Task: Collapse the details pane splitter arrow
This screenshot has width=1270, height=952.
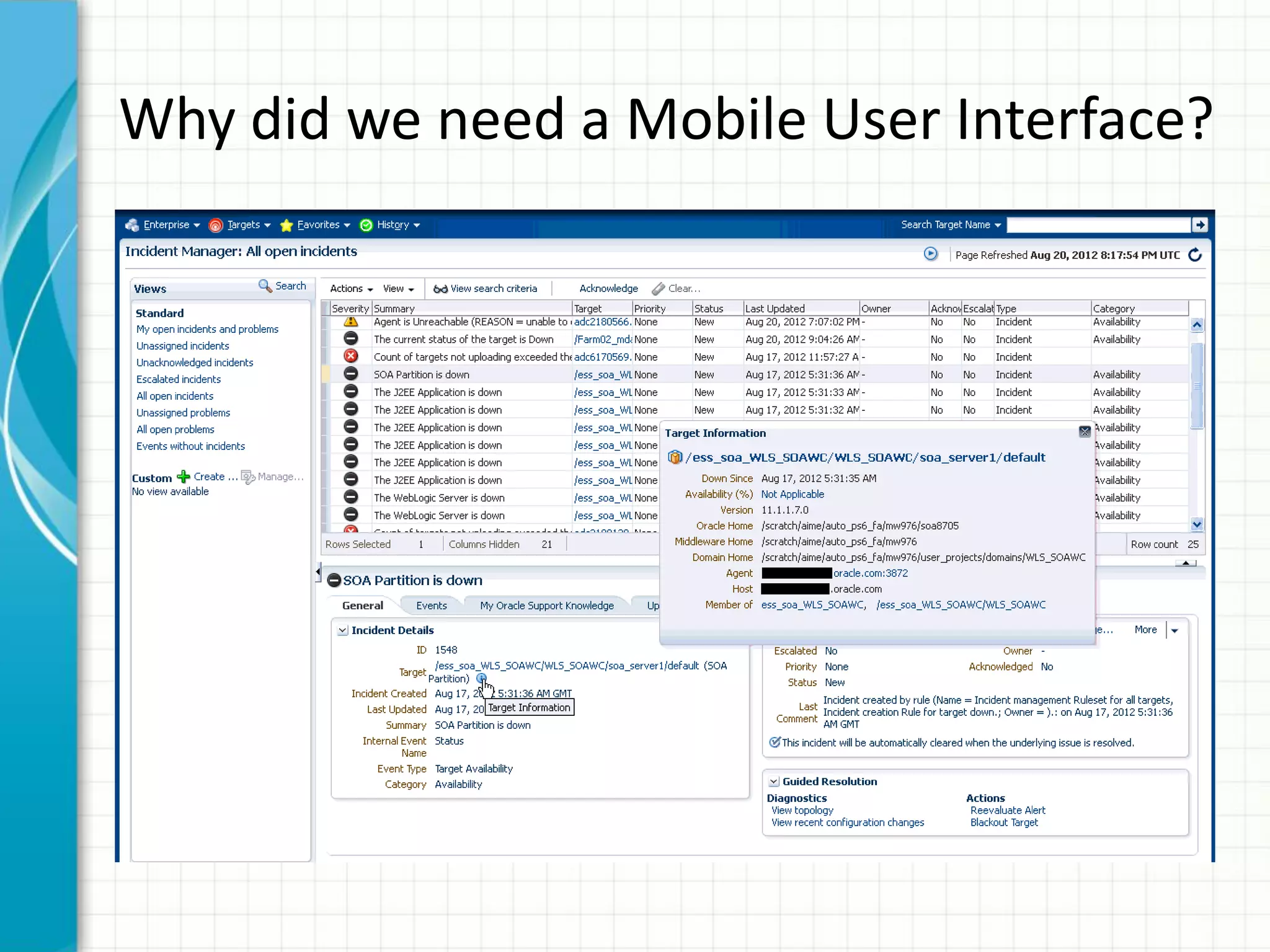Action: coord(1185,563)
